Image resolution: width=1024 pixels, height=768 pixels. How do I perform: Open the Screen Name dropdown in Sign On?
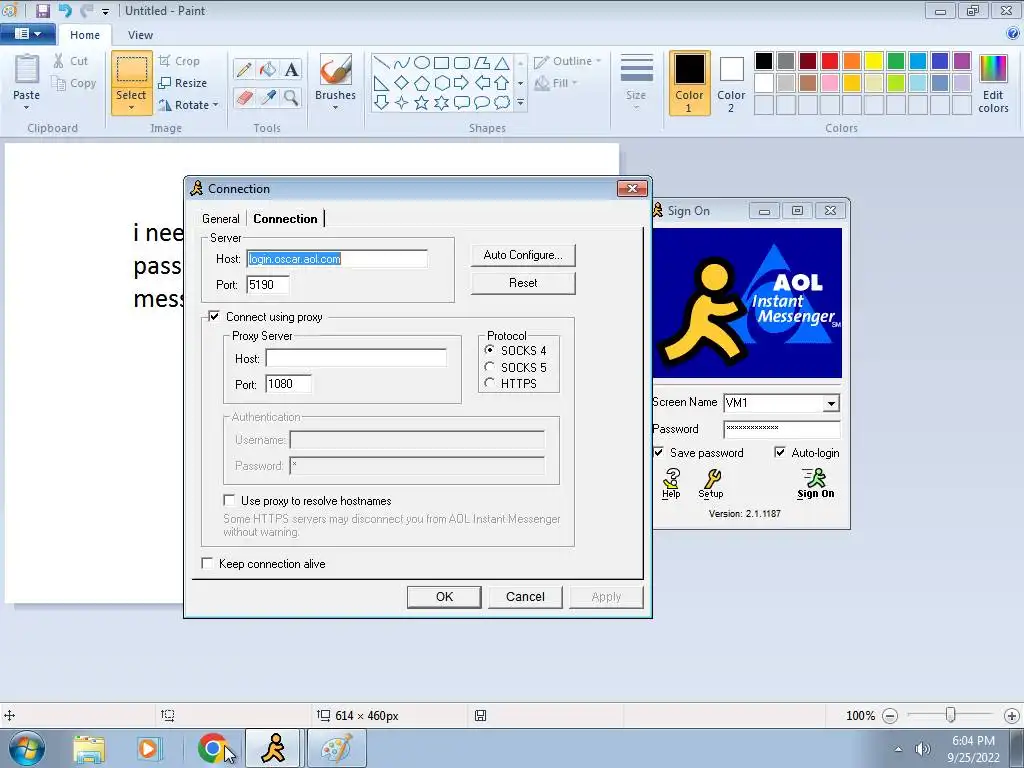point(831,404)
